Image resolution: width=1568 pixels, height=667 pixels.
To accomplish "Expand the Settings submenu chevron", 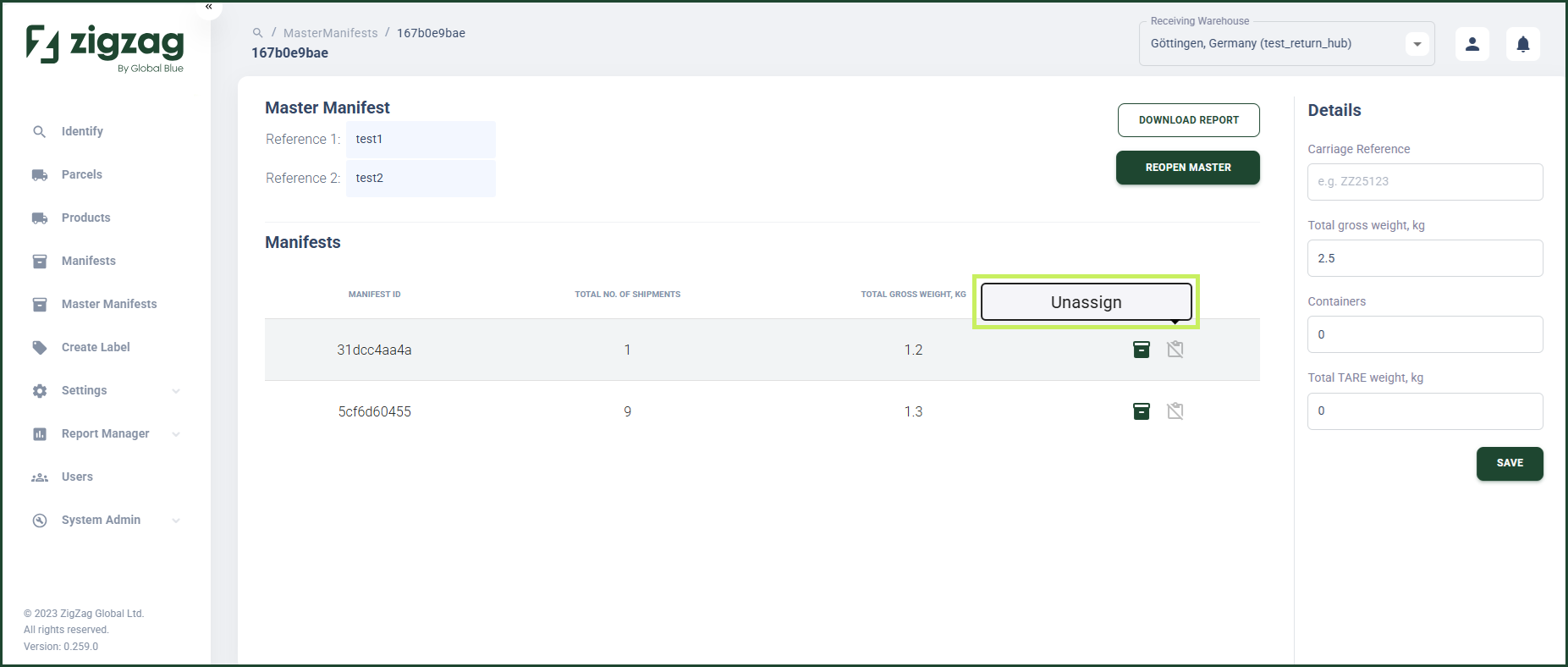I will click(x=176, y=391).
